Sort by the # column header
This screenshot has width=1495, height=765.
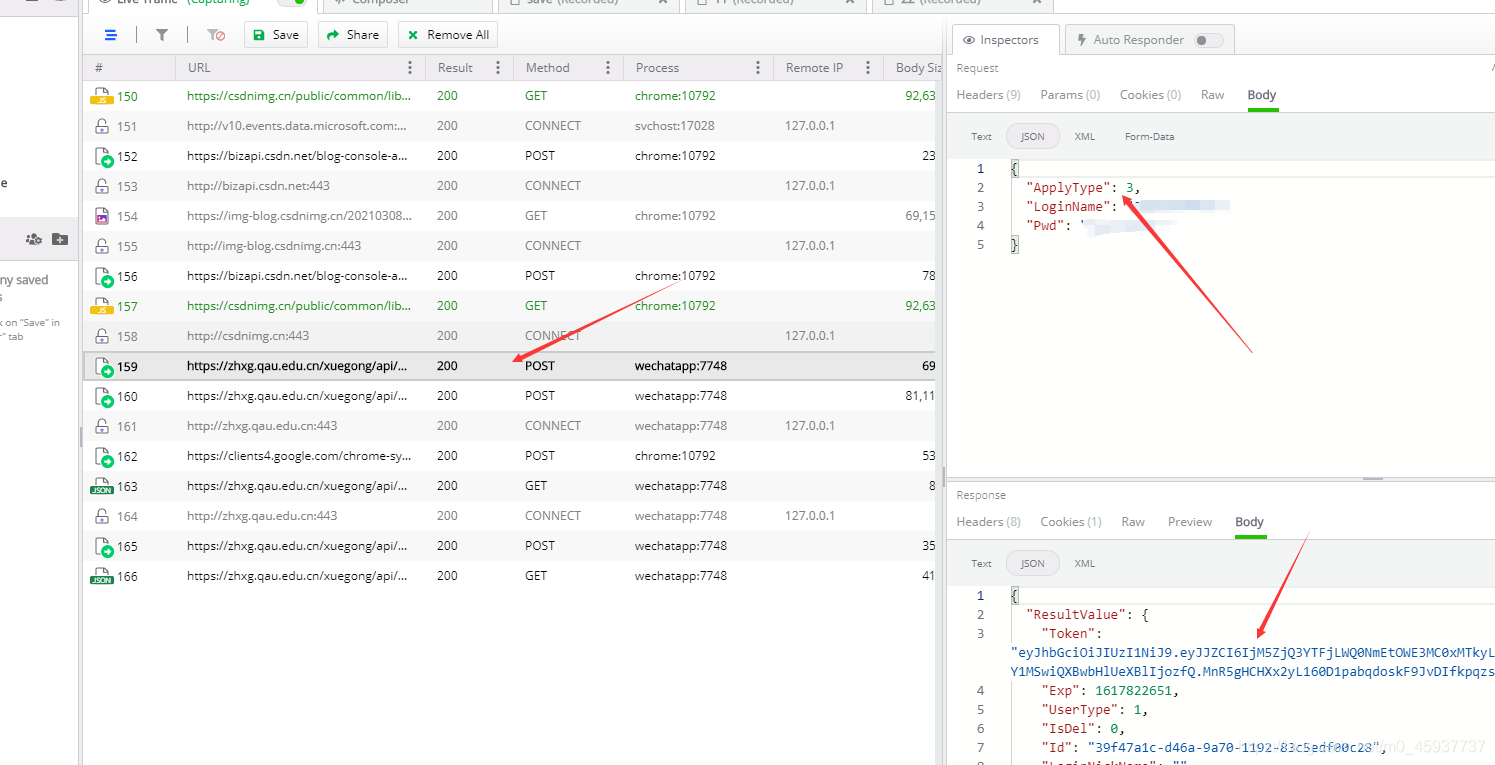click(99, 68)
